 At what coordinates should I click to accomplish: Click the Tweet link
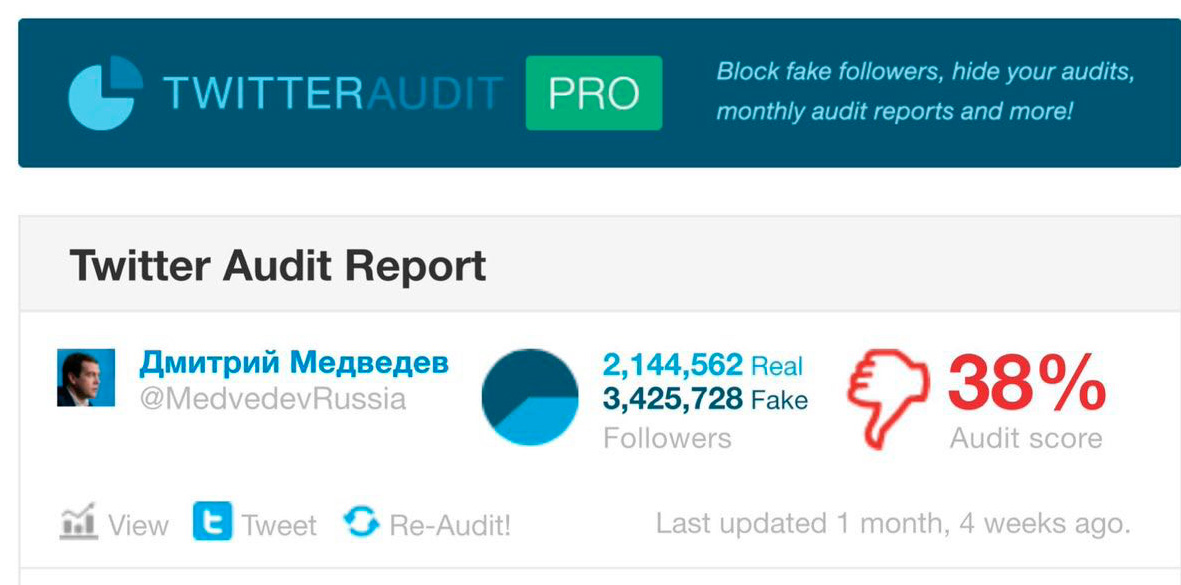[x=279, y=525]
